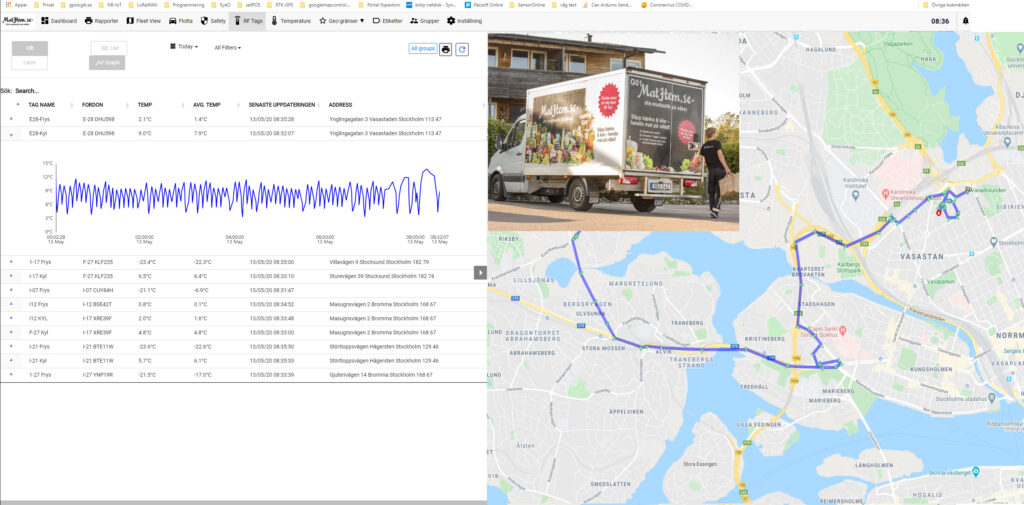1024x505 pixels.
Task: Open the Övriga bokmärken folder
Action: point(947,4)
